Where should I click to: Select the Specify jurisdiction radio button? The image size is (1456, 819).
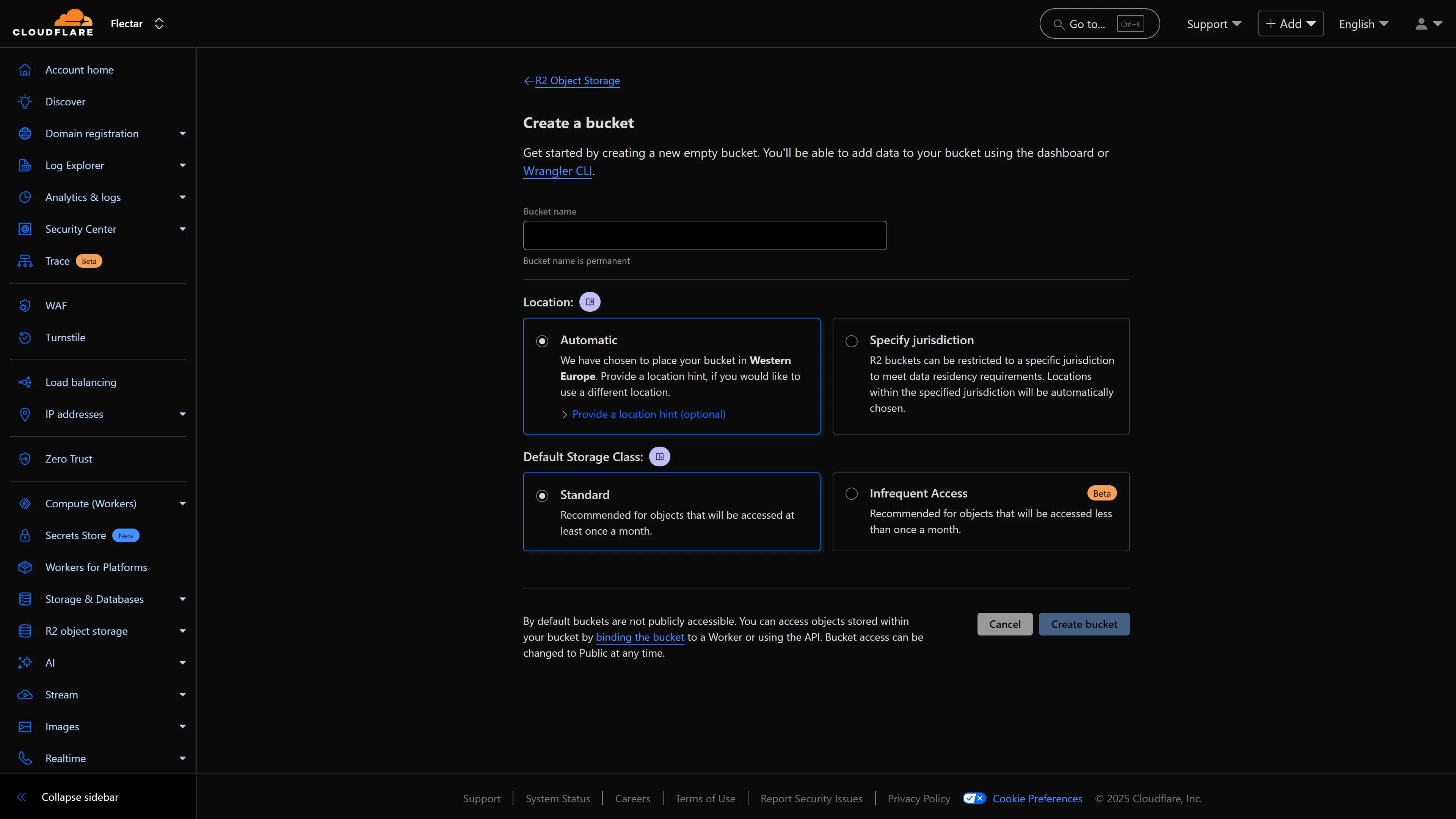(851, 341)
